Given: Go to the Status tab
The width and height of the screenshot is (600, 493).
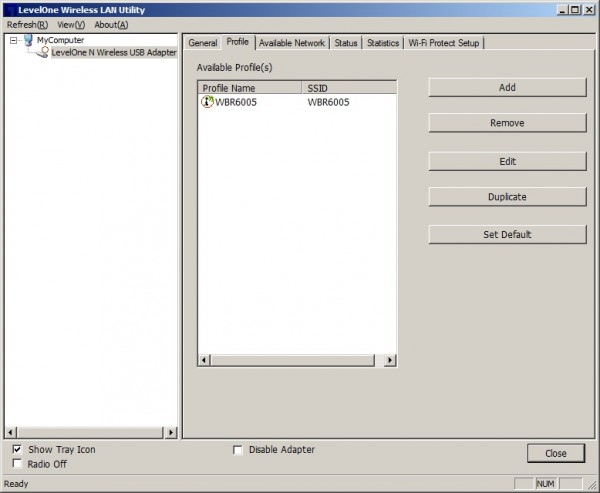Looking at the screenshot, I should (x=346, y=43).
